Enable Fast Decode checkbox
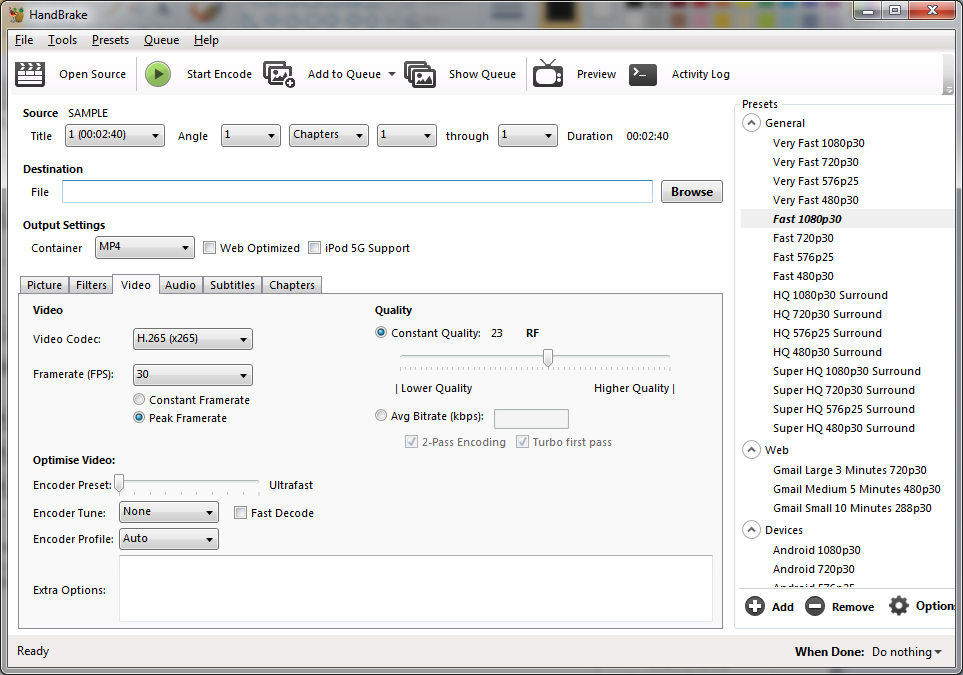Viewport: 963px width, 675px height. click(241, 512)
